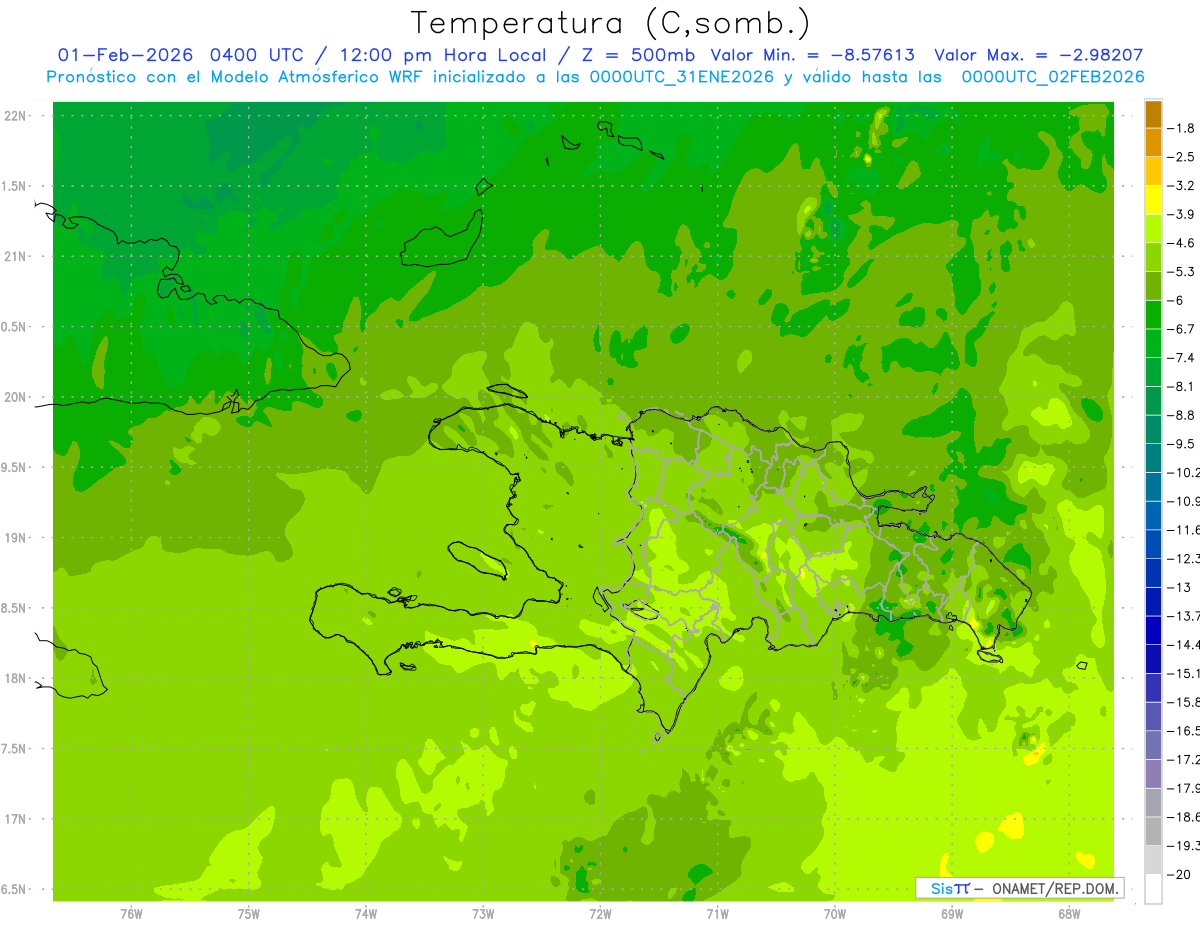Click the '74W' longitude label
Image resolution: width=1200 pixels, height=927 pixels.
[366, 914]
